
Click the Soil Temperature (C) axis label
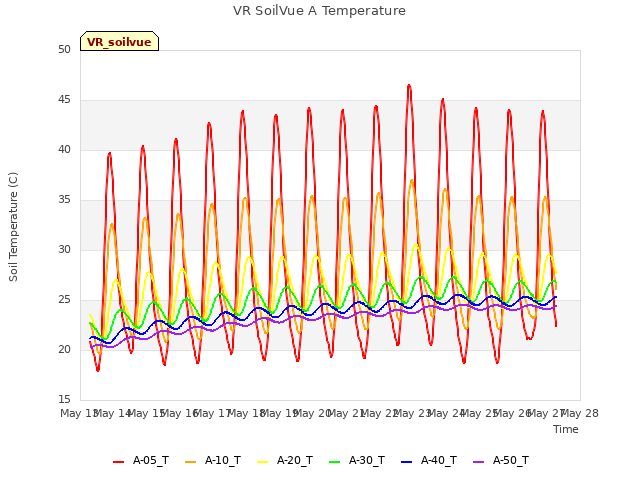pos(13,227)
